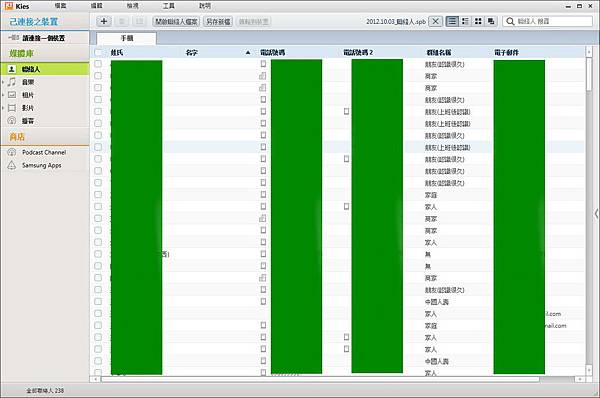Click the 全部聯絡人 238 status bar text

coord(45,390)
